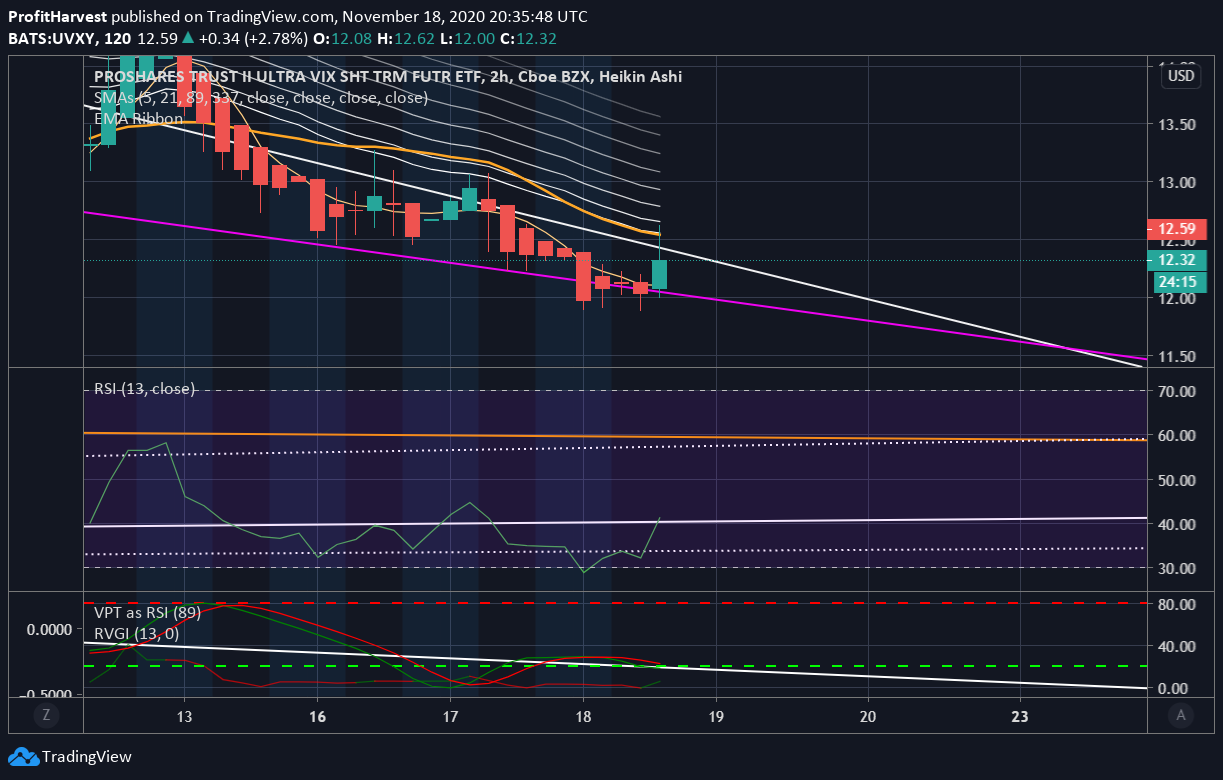Click date label 23 on time axis
This screenshot has height=780, width=1223.
point(1020,716)
